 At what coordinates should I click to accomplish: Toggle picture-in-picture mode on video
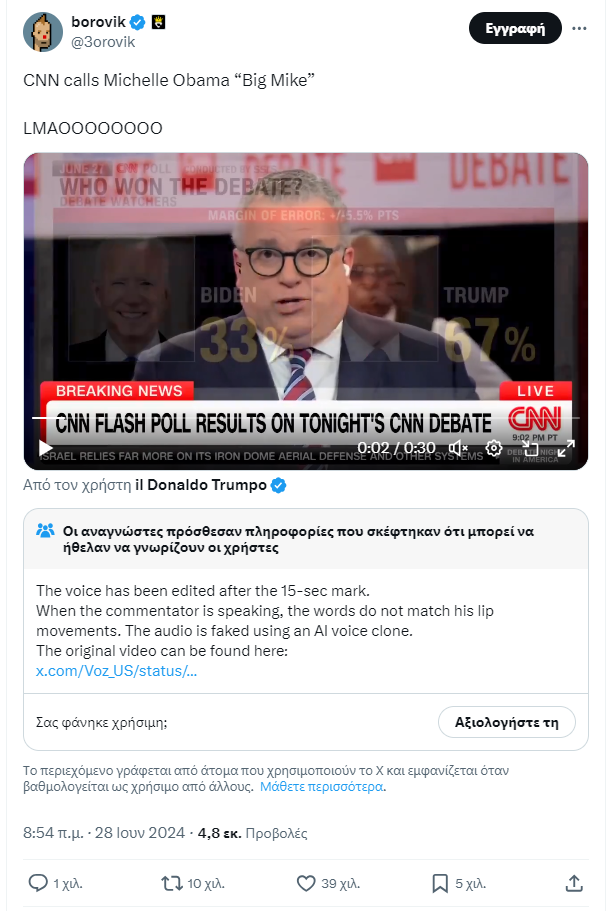coord(530,448)
